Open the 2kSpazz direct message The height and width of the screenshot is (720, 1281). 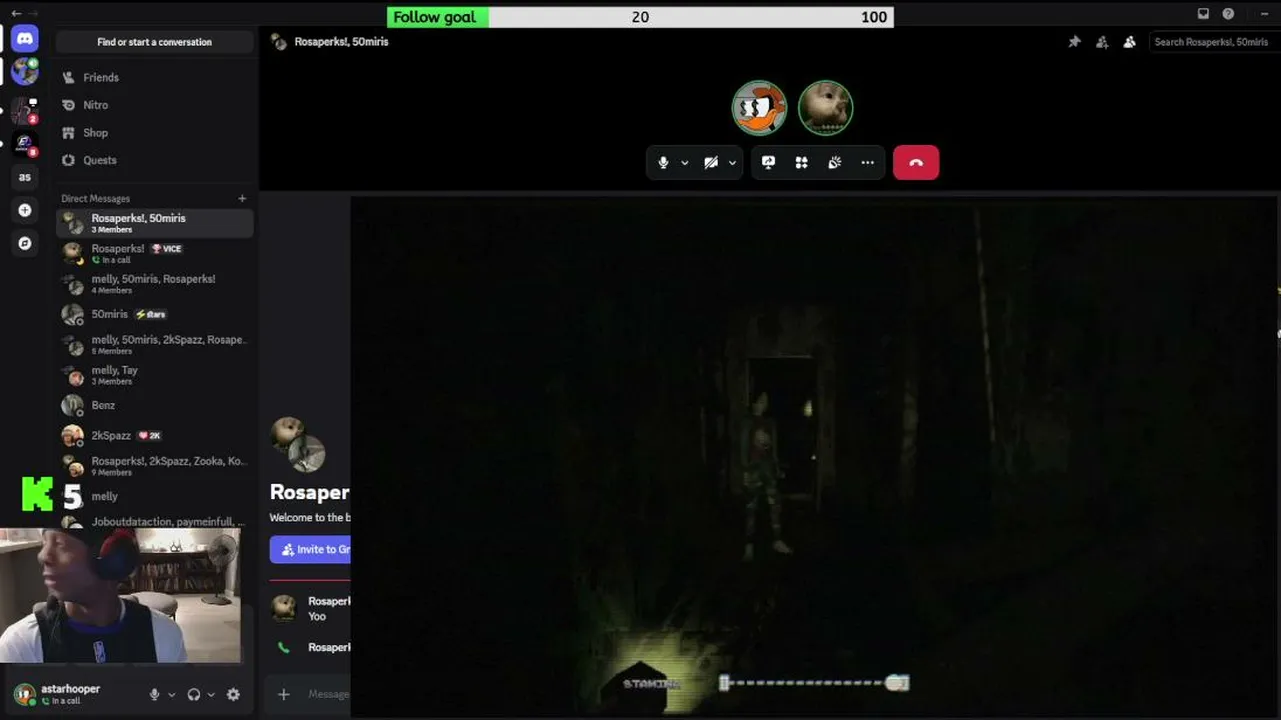pos(155,436)
